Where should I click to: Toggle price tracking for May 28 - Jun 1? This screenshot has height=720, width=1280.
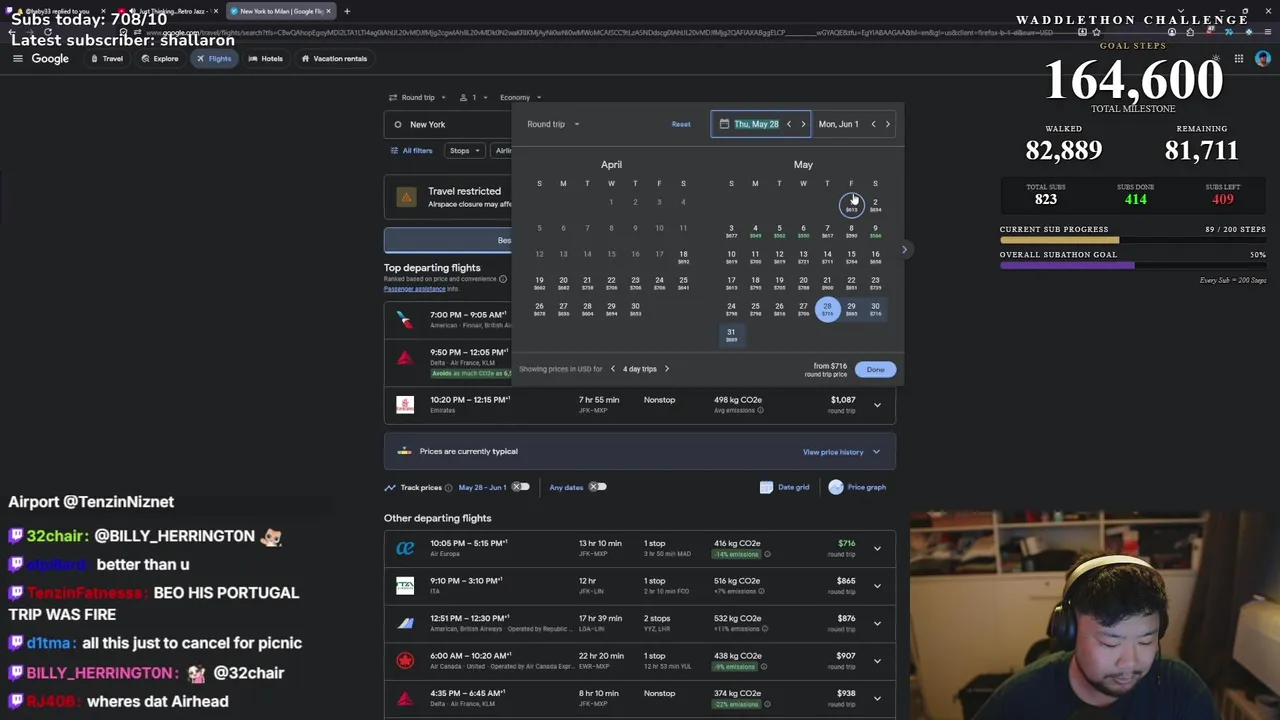pyautogui.click(x=521, y=487)
